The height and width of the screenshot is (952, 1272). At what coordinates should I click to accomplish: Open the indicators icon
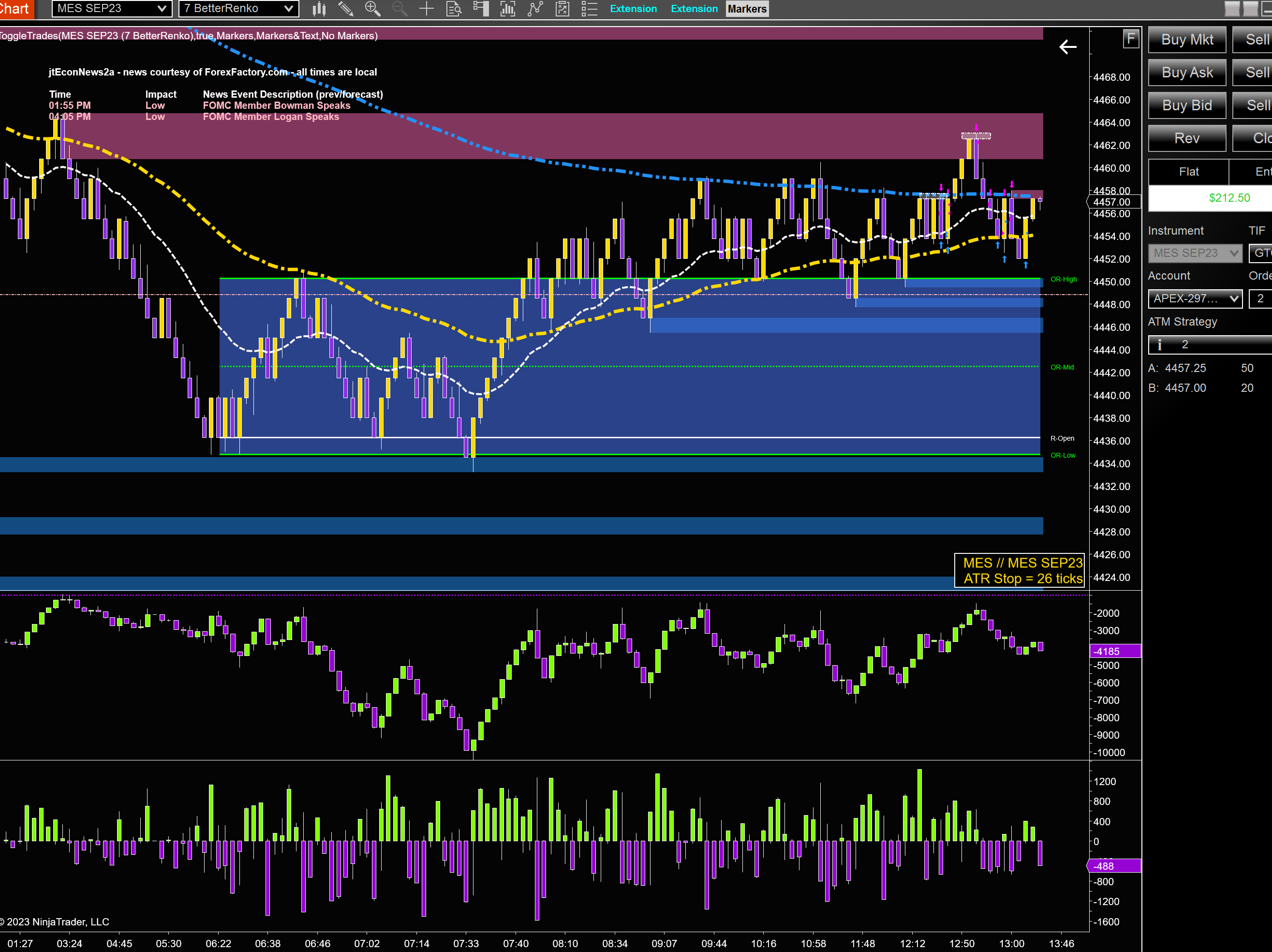tap(508, 9)
